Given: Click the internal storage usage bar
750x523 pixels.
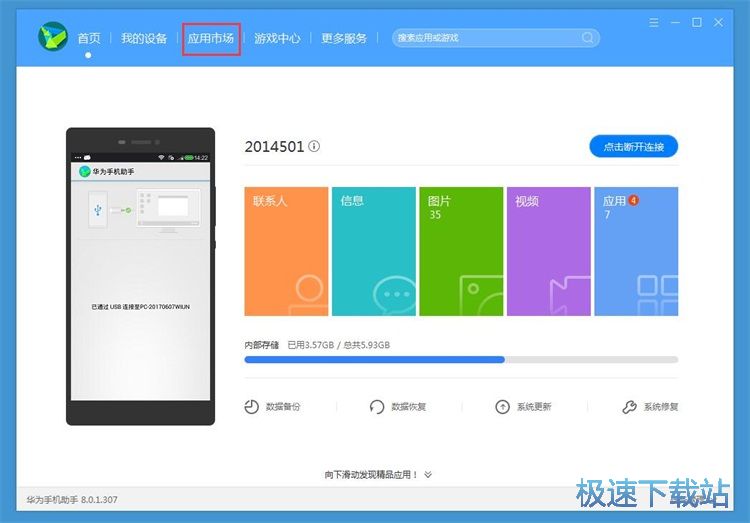Looking at the screenshot, I should click(x=461, y=359).
